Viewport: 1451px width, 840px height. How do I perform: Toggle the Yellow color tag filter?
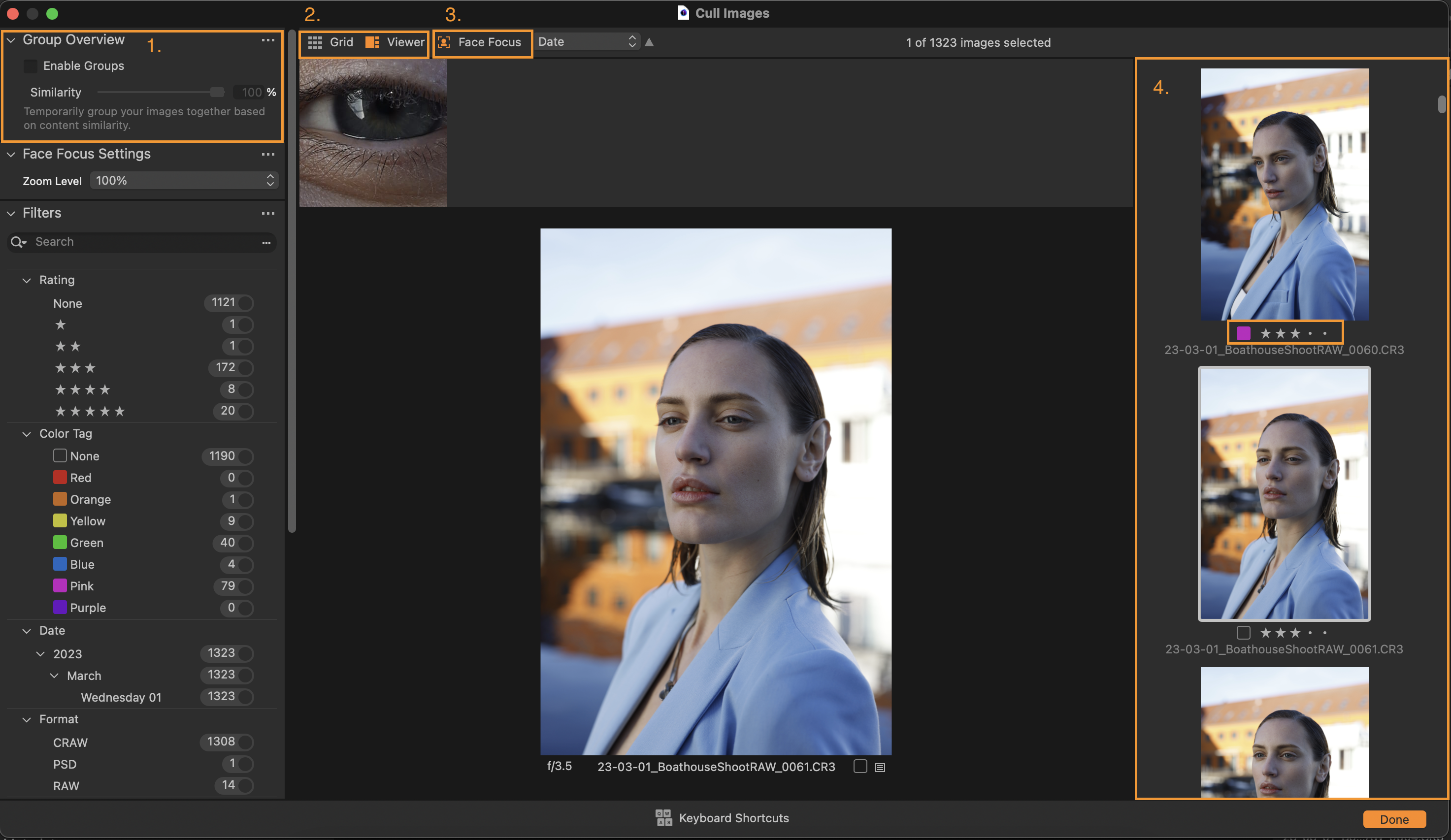coord(246,521)
